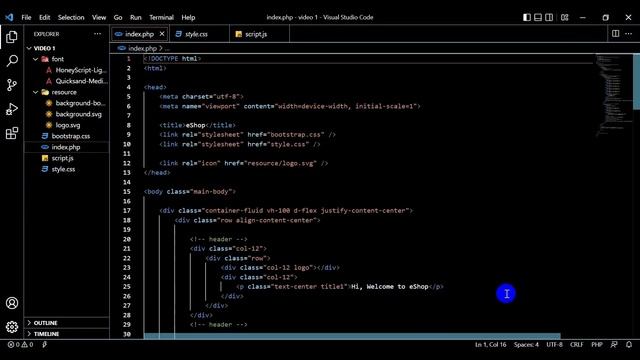Image resolution: width=640 pixels, height=360 pixels.
Task: Open the Search view in activity bar
Action: coord(12,61)
